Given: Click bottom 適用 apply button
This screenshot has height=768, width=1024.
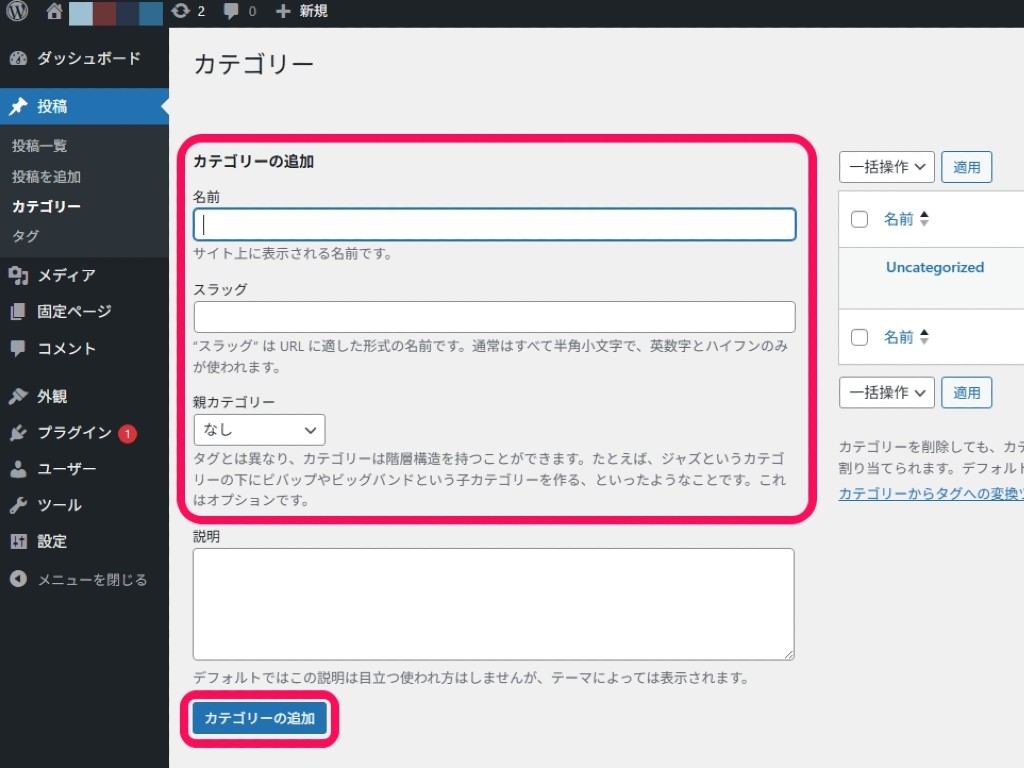Looking at the screenshot, I should 967,392.
